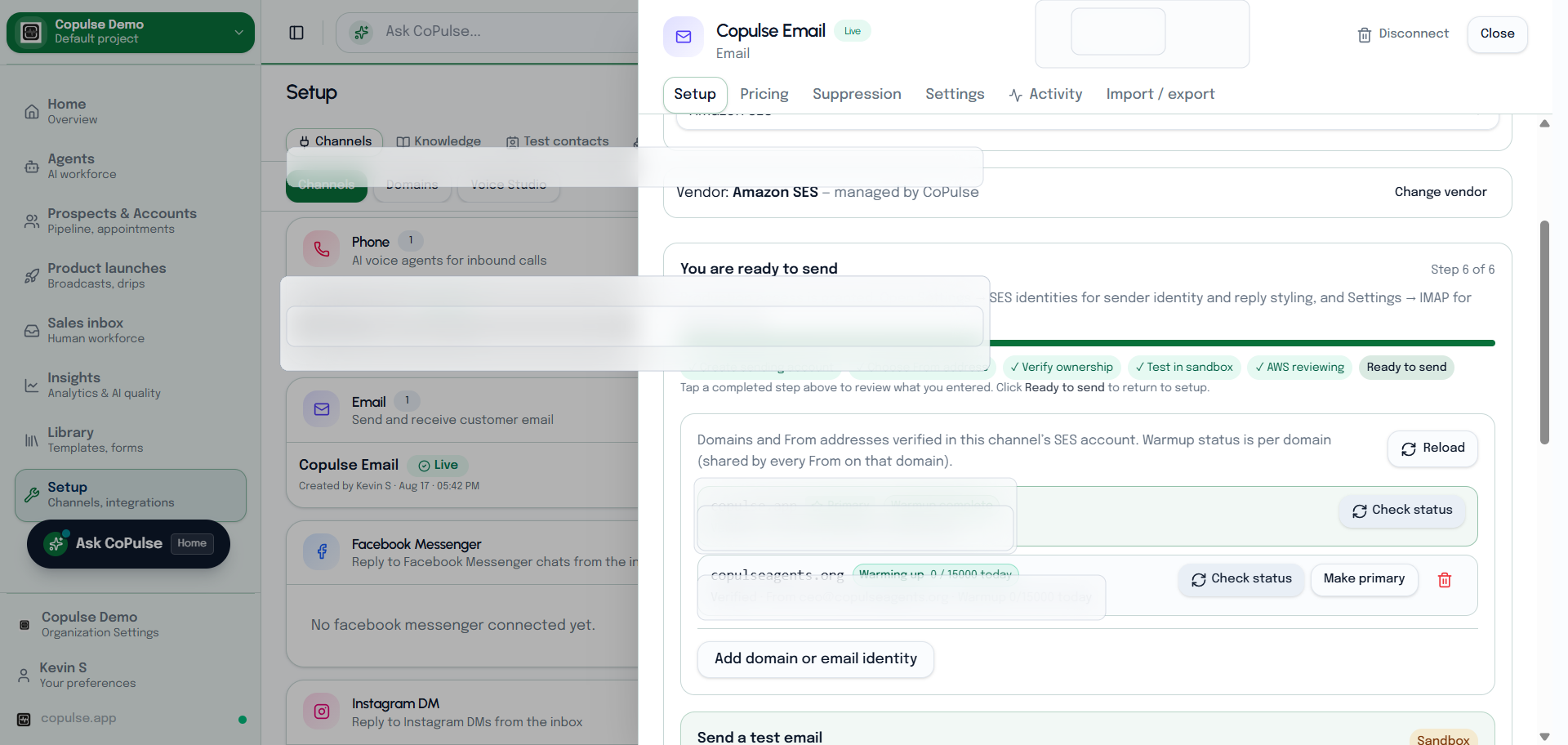Reload the verified domains list

click(x=1432, y=448)
